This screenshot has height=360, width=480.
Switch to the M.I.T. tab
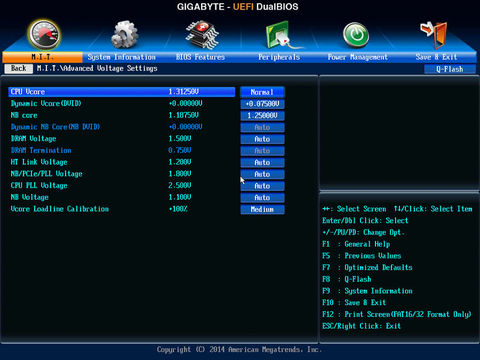pyautogui.click(x=42, y=57)
